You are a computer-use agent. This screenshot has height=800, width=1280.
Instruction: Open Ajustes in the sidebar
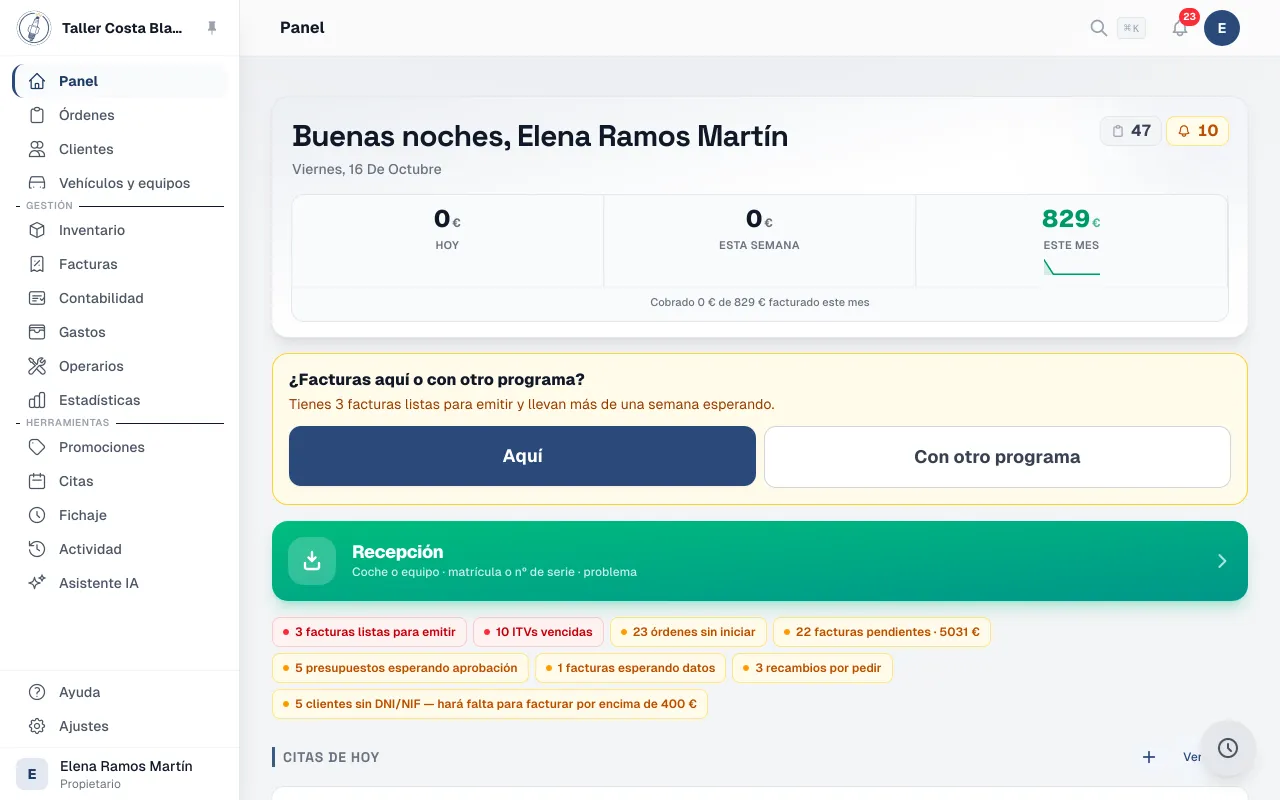[x=120, y=726]
